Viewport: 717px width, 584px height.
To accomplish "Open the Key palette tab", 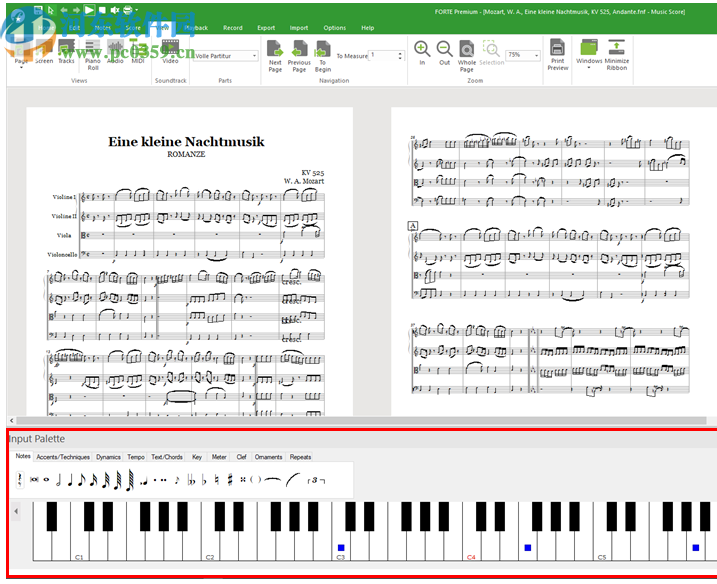I will (x=197, y=457).
